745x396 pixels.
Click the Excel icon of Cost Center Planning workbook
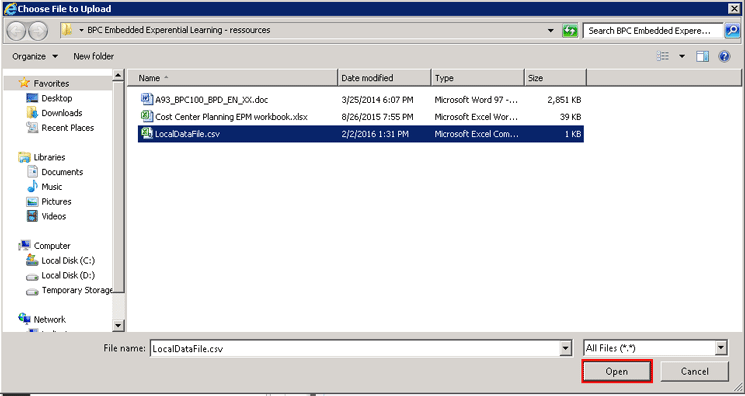(x=146, y=116)
